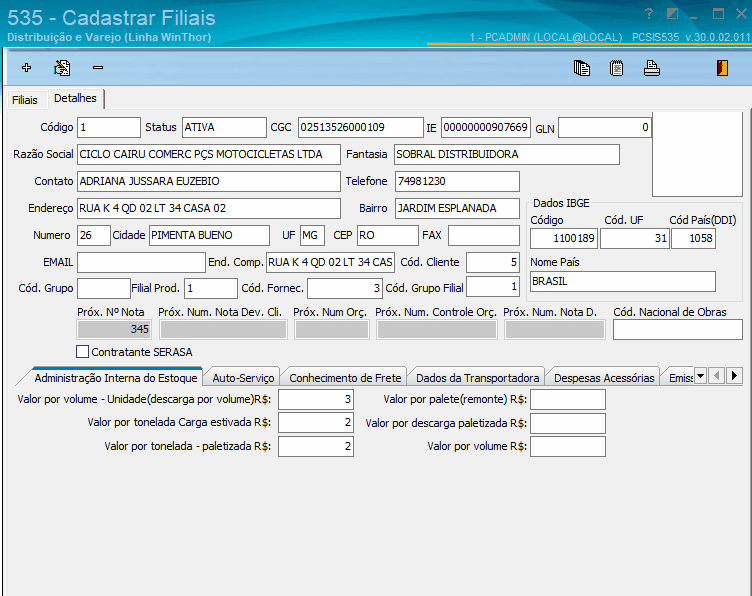
Task: Click Valor por tonelada Carga estivada field
Action: [316, 422]
